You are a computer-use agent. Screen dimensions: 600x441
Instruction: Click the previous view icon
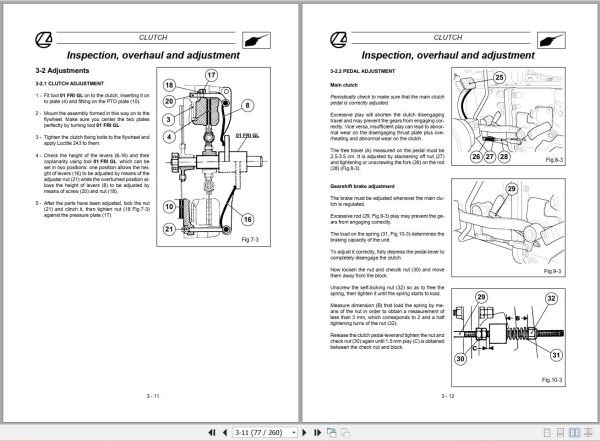(331, 433)
